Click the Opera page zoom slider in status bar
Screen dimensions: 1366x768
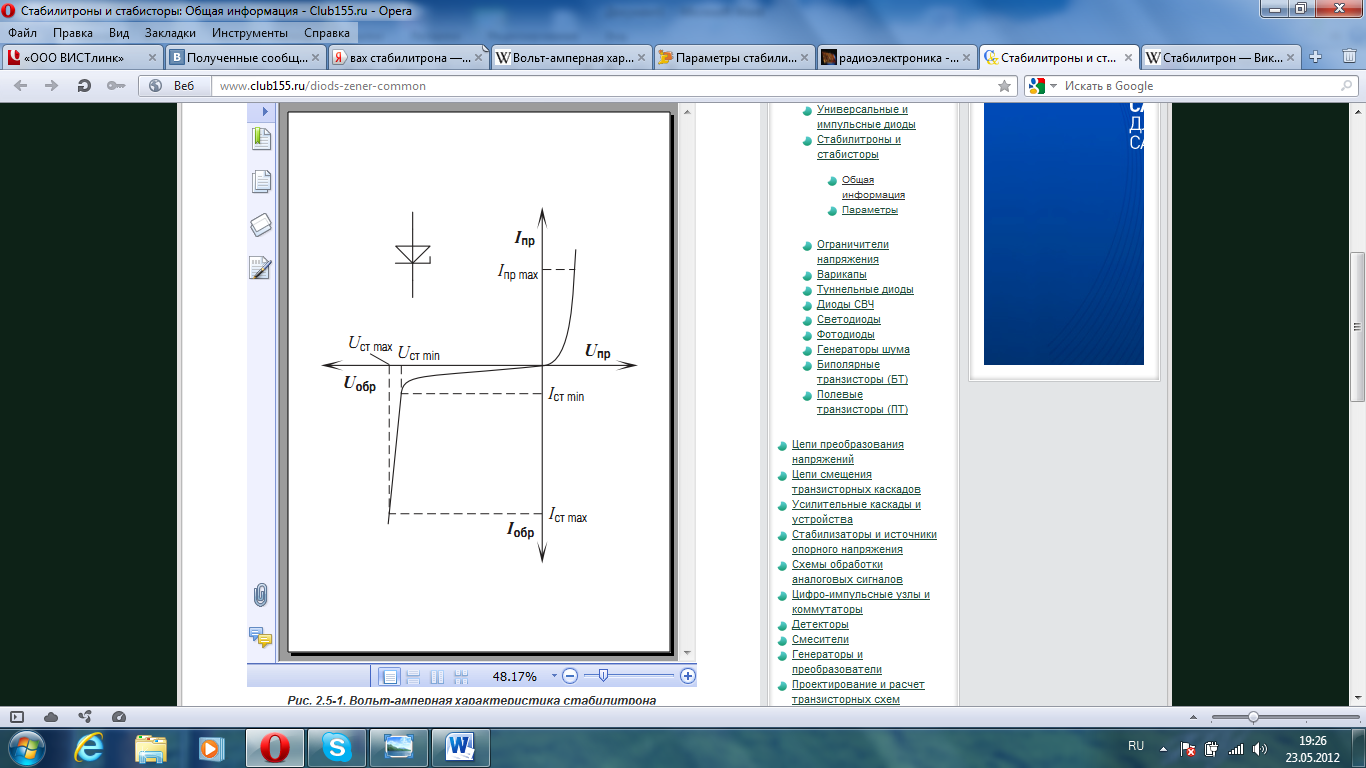1253,717
